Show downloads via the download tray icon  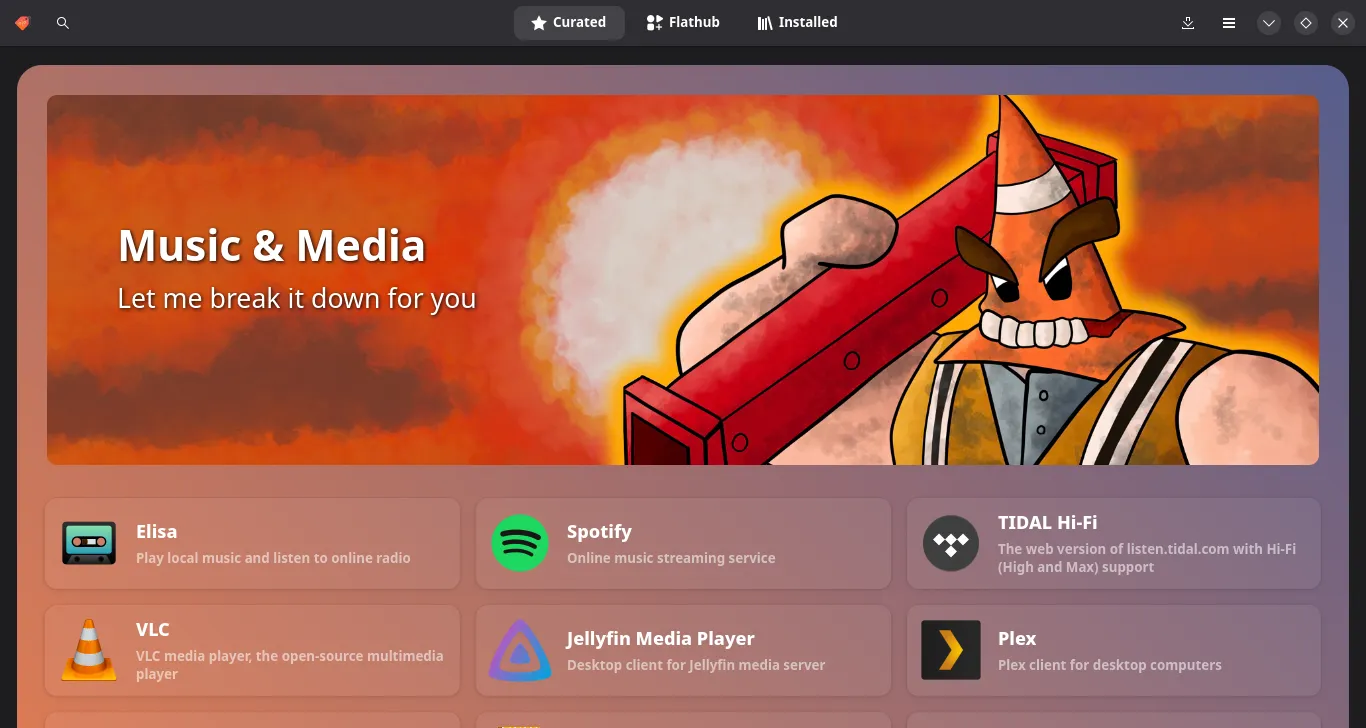(x=1188, y=22)
